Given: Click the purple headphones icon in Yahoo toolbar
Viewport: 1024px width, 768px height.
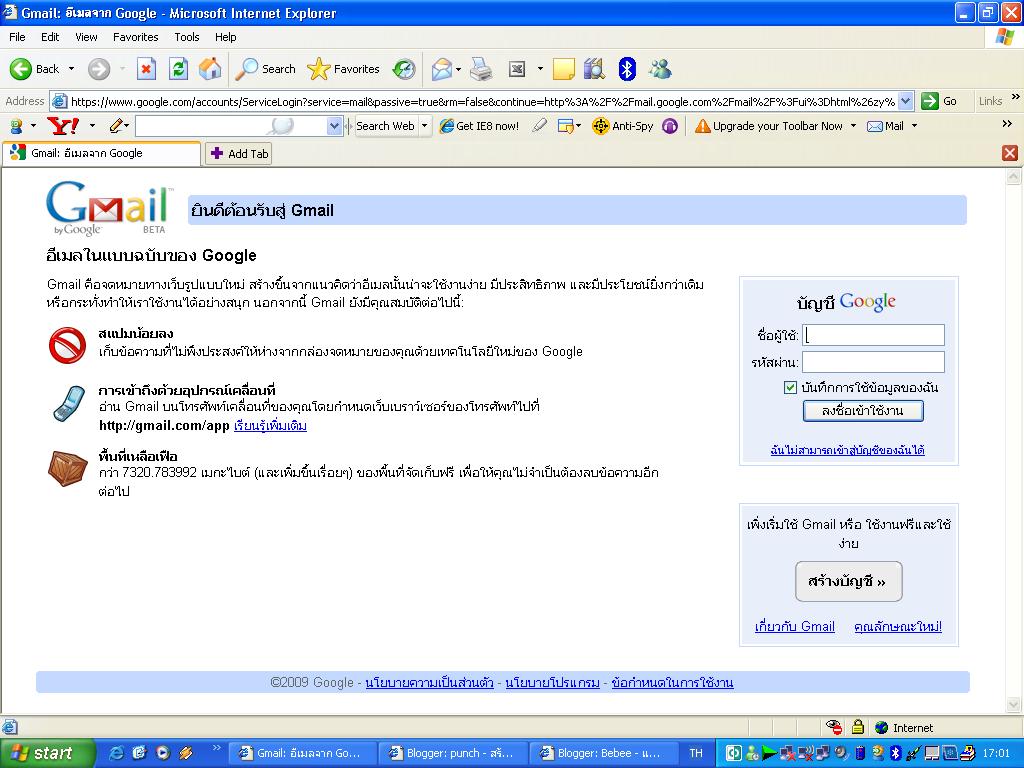Looking at the screenshot, I should (669, 125).
